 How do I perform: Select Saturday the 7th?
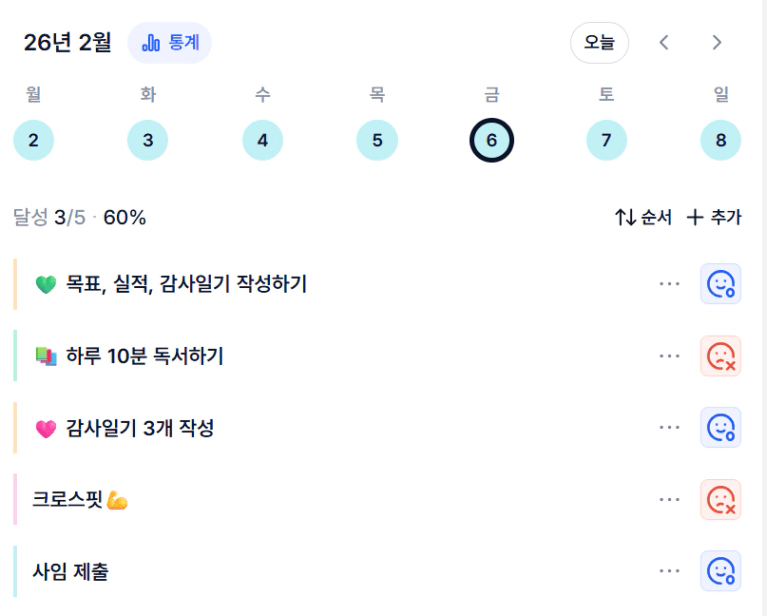click(606, 140)
